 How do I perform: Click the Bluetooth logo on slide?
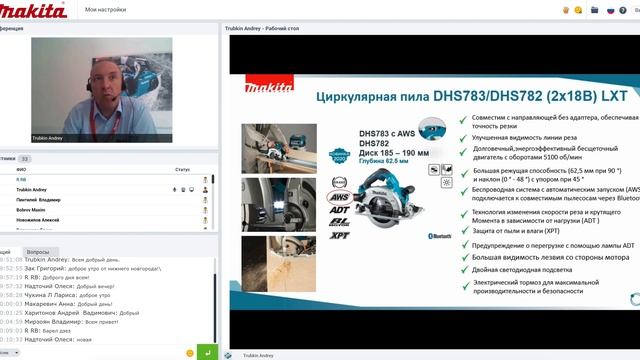pos(440,236)
